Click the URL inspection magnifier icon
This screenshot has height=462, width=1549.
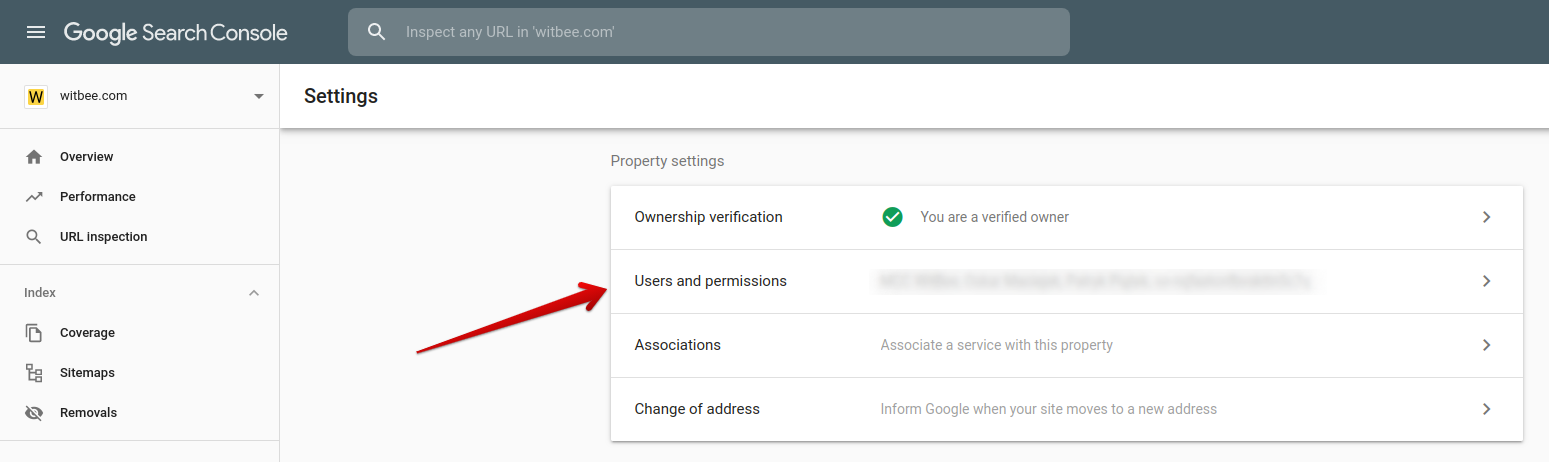34,237
